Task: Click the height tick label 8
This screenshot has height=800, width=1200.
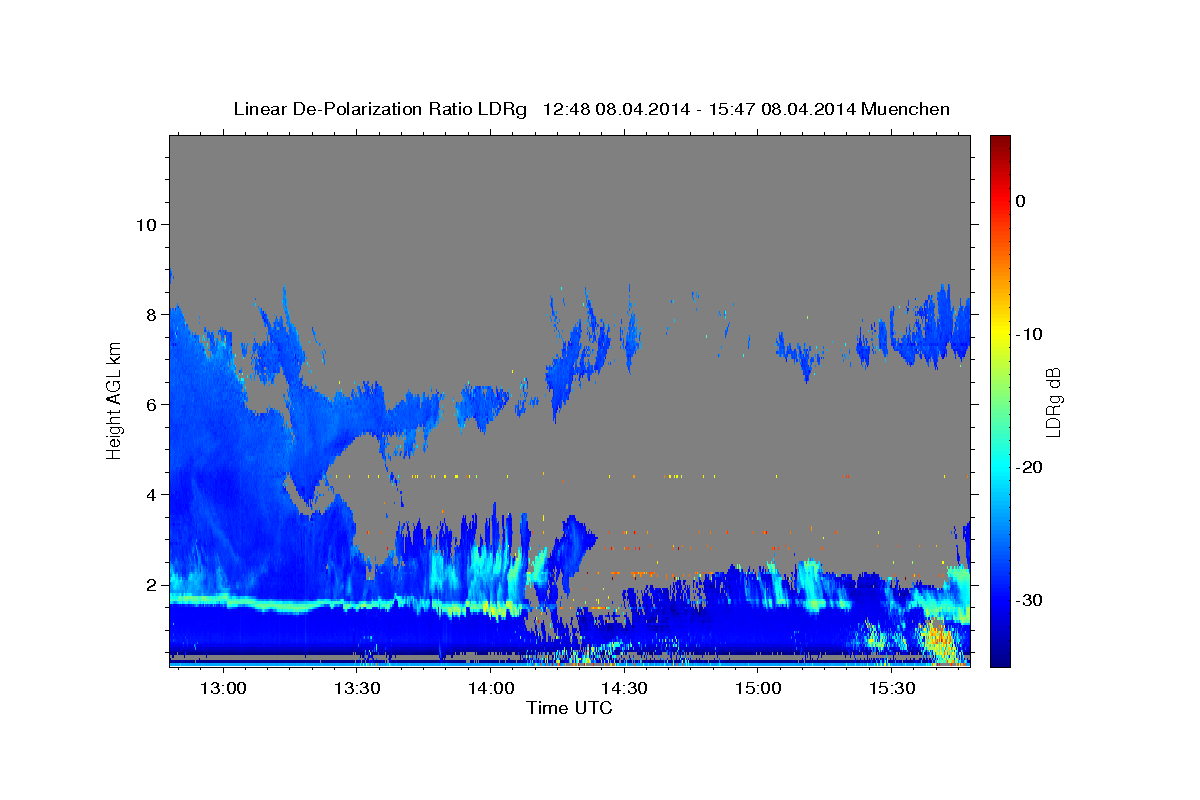Action: pos(150,314)
